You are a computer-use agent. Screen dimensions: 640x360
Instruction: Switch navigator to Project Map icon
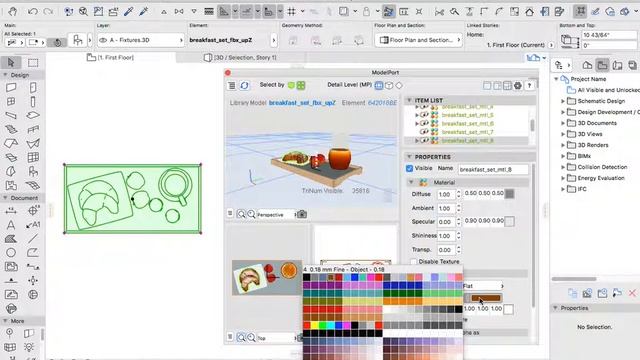coord(587,65)
